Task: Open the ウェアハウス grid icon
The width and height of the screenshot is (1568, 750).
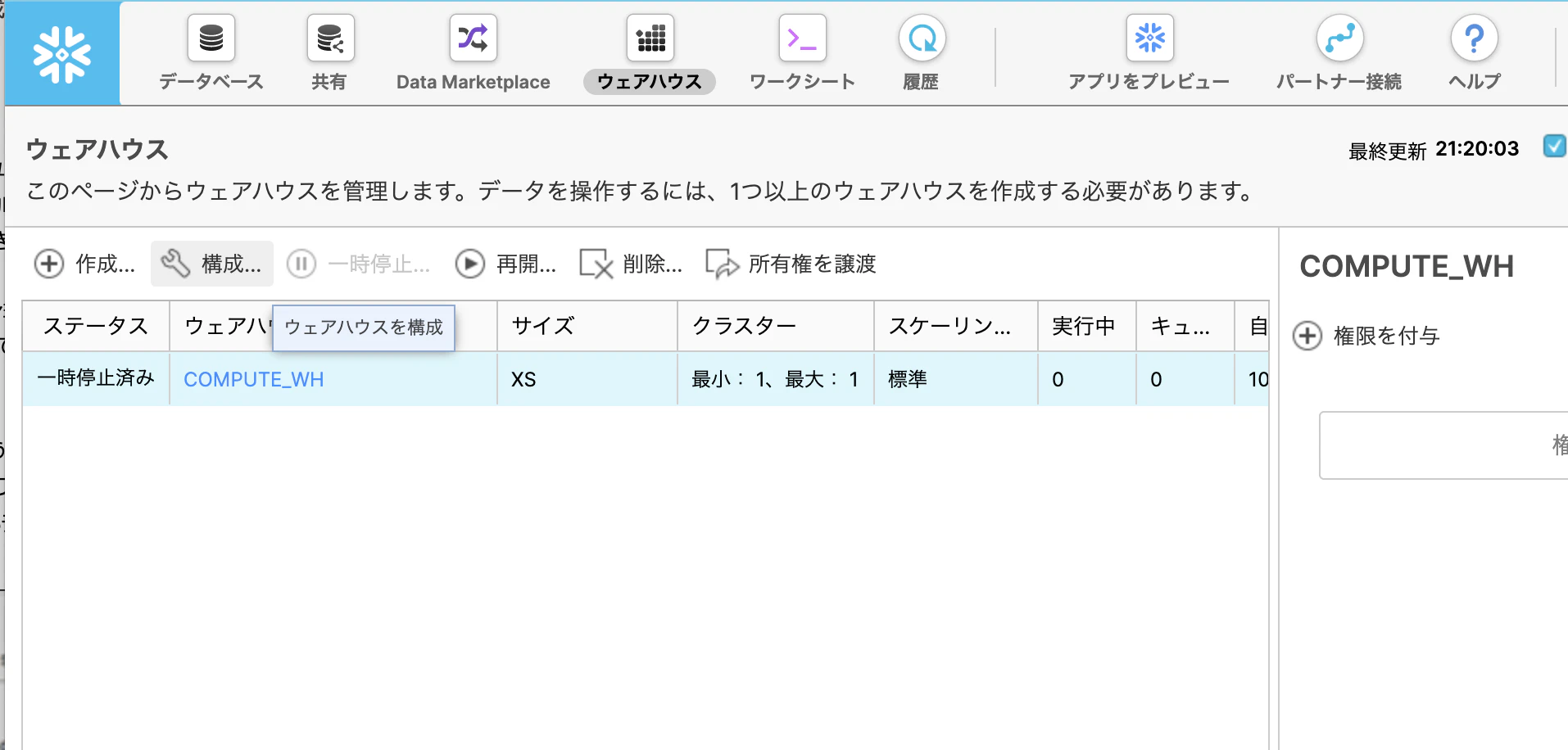Action: point(650,38)
